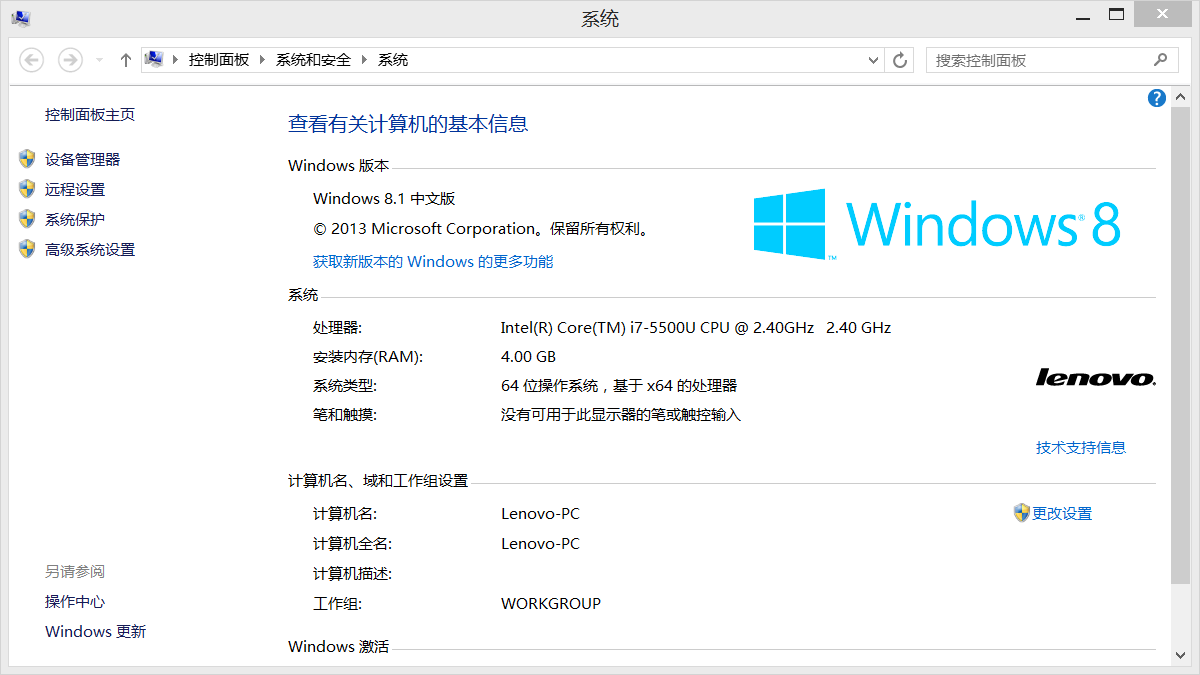Open 系统保护 link
This screenshot has width=1200, height=675.
75,220
